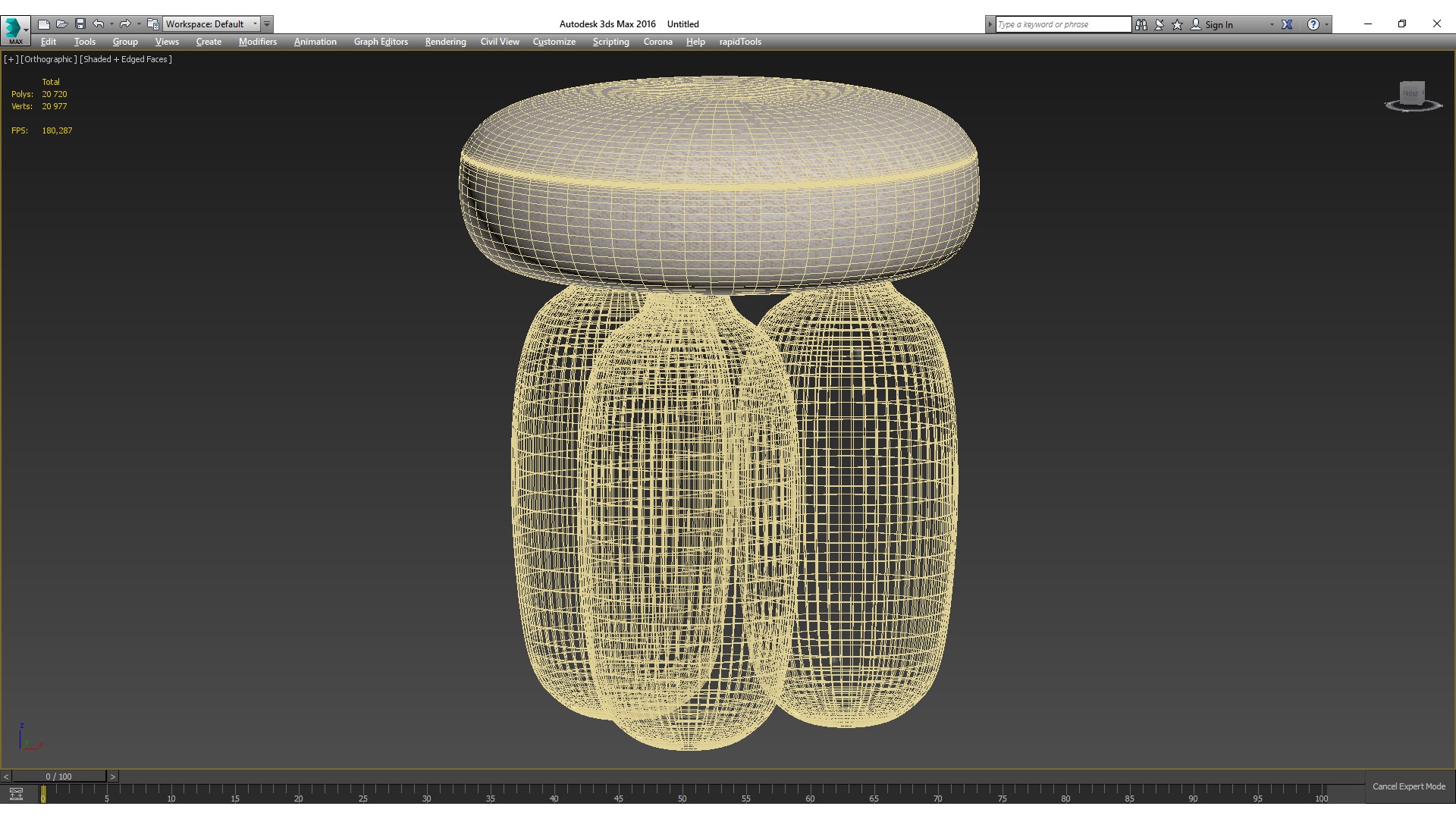Open a file with the folder icon
Screen dimensions: 1456x819
tap(62, 24)
